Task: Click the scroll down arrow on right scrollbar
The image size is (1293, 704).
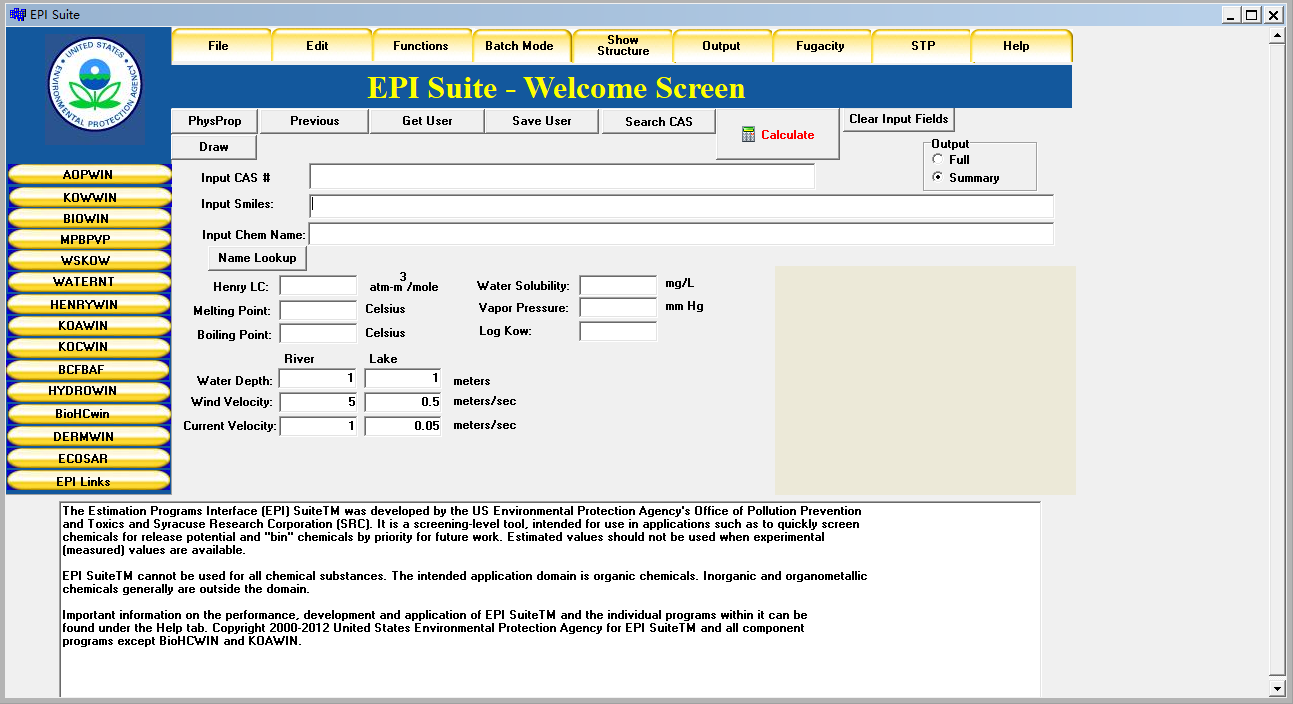Action: (1276, 689)
